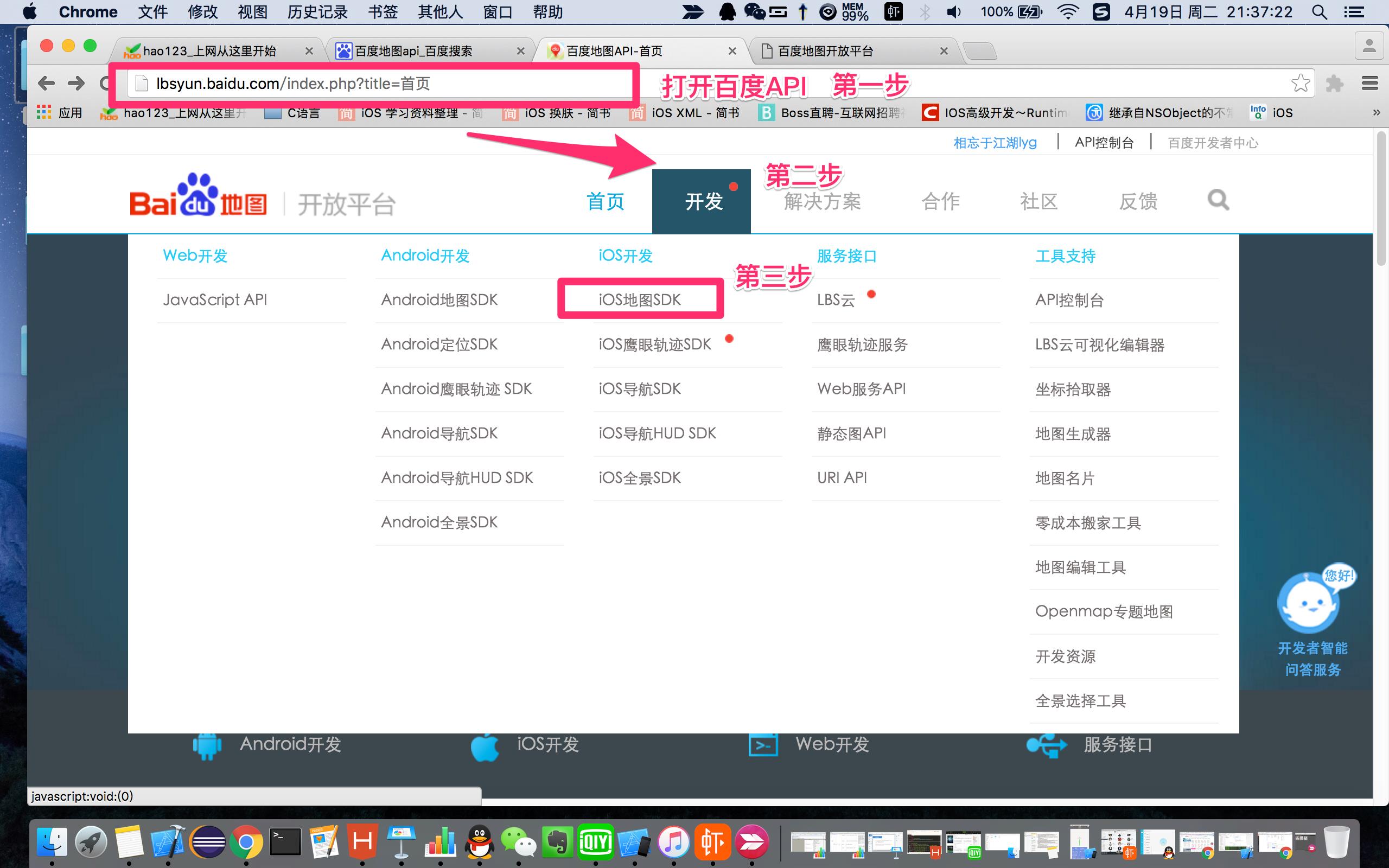Image resolution: width=1389 pixels, height=868 pixels.
Task: Open the 百度开发者中心 top link
Action: pos(1213,143)
